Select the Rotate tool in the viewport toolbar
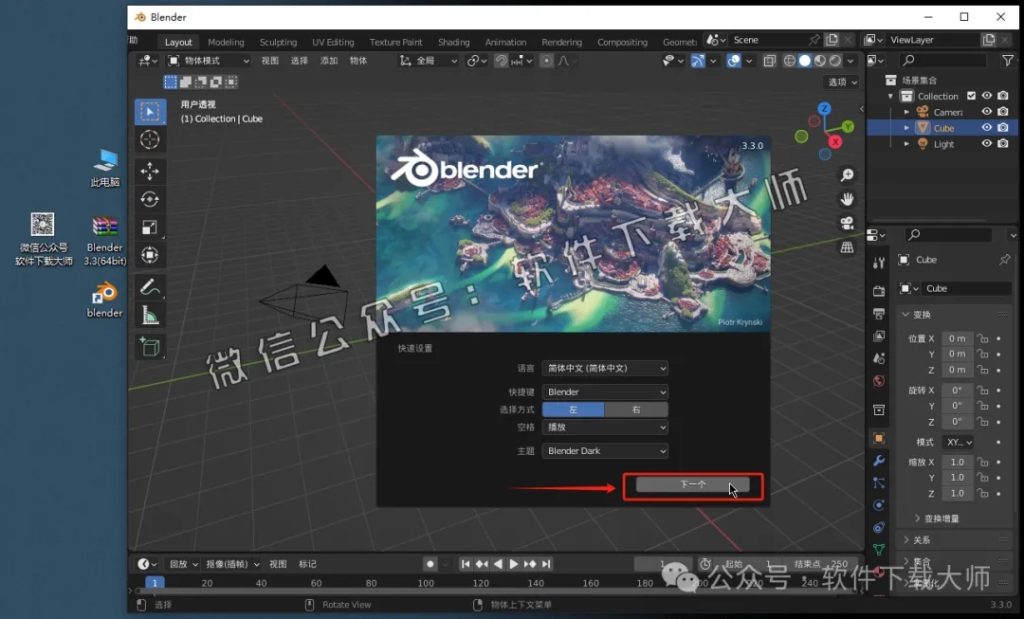 tap(148, 199)
